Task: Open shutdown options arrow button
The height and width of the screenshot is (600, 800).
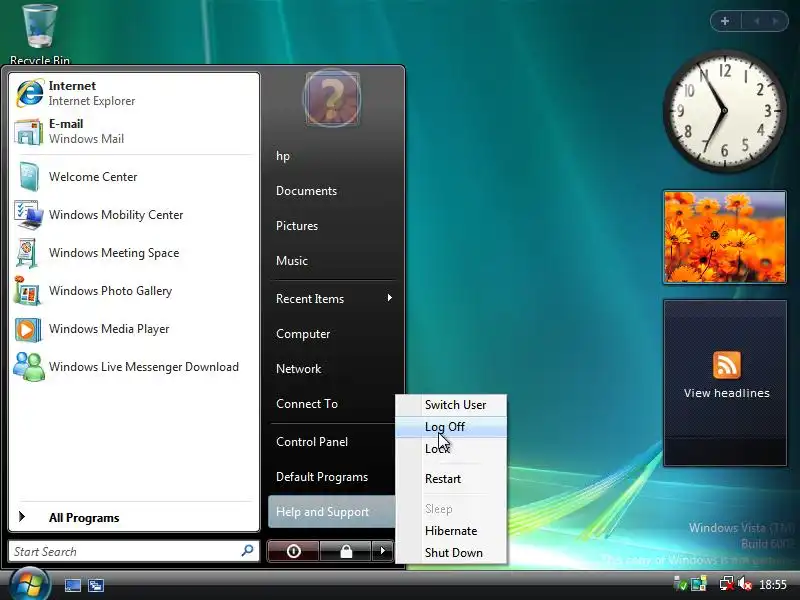Action: (382, 551)
